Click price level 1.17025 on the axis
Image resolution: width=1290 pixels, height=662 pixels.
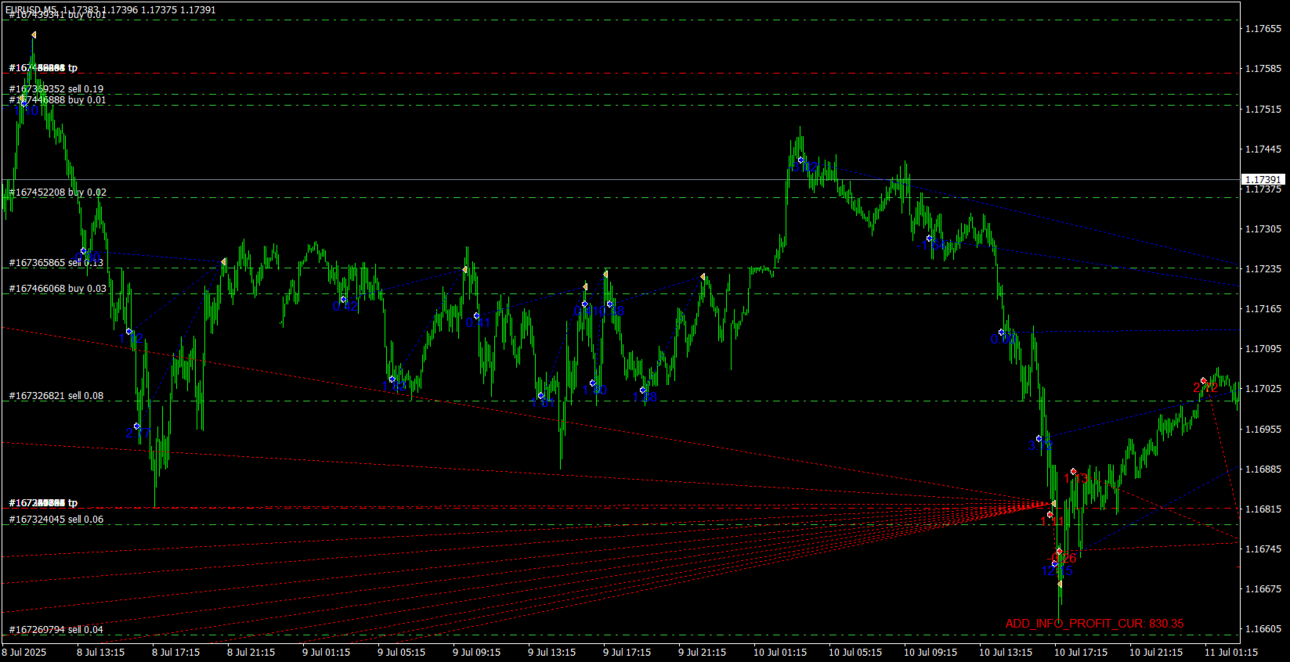pos(1264,389)
